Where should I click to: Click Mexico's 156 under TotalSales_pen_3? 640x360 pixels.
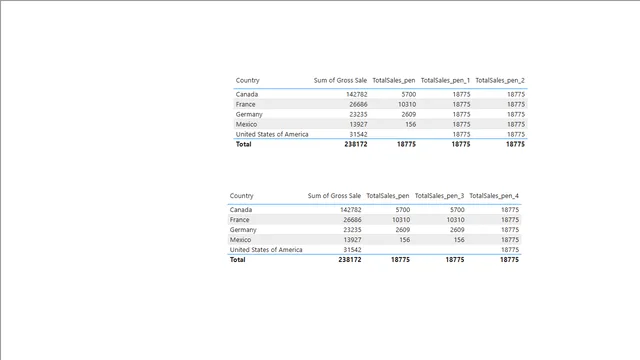pos(459,240)
